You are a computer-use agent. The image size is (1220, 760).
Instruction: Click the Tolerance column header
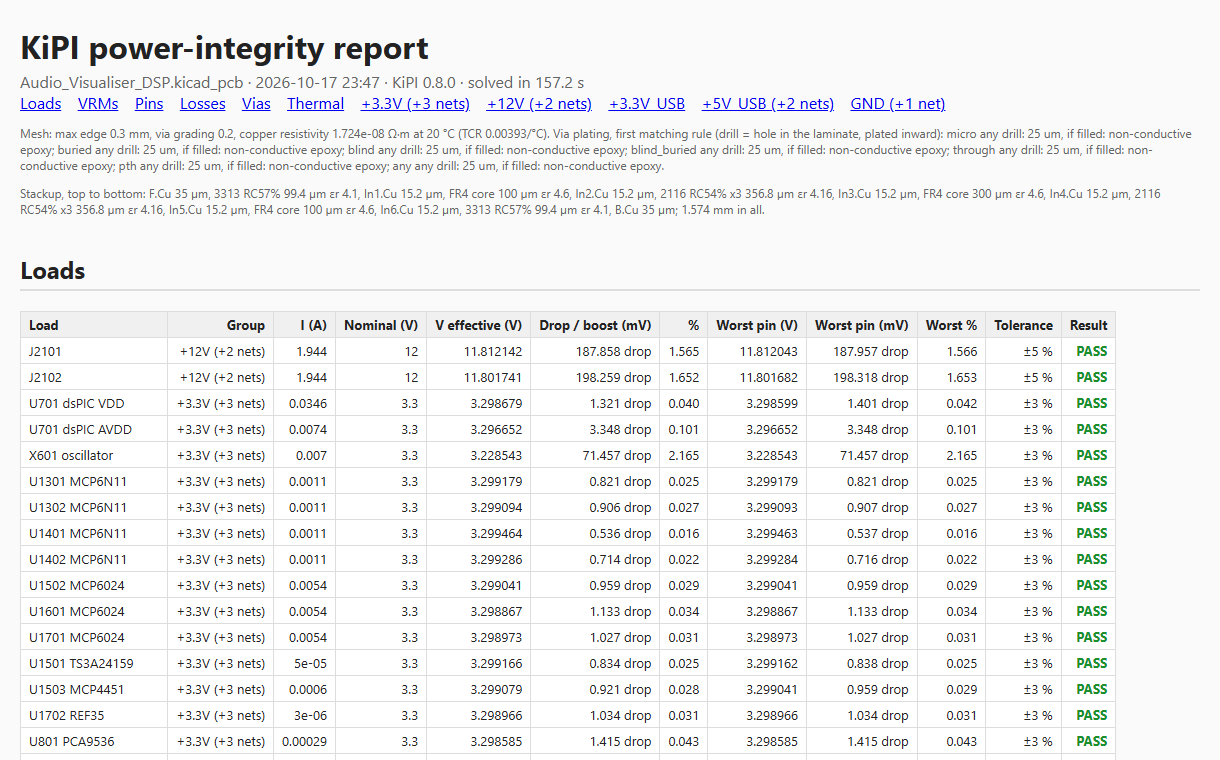coord(1023,325)
